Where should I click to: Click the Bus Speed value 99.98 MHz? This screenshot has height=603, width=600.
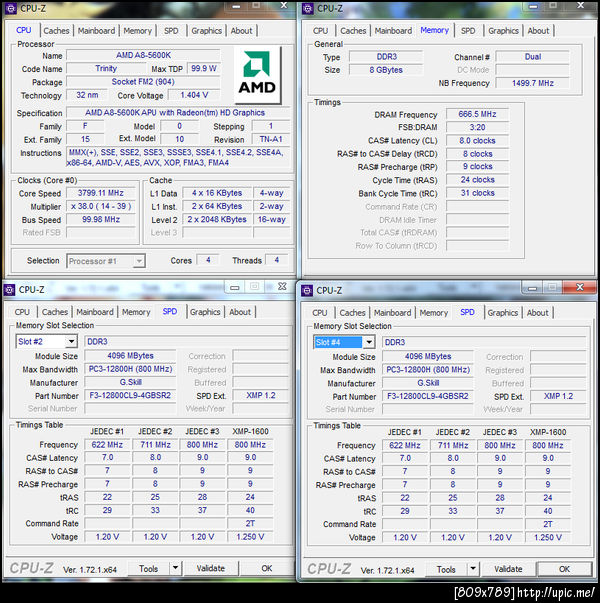coord(101,220)
